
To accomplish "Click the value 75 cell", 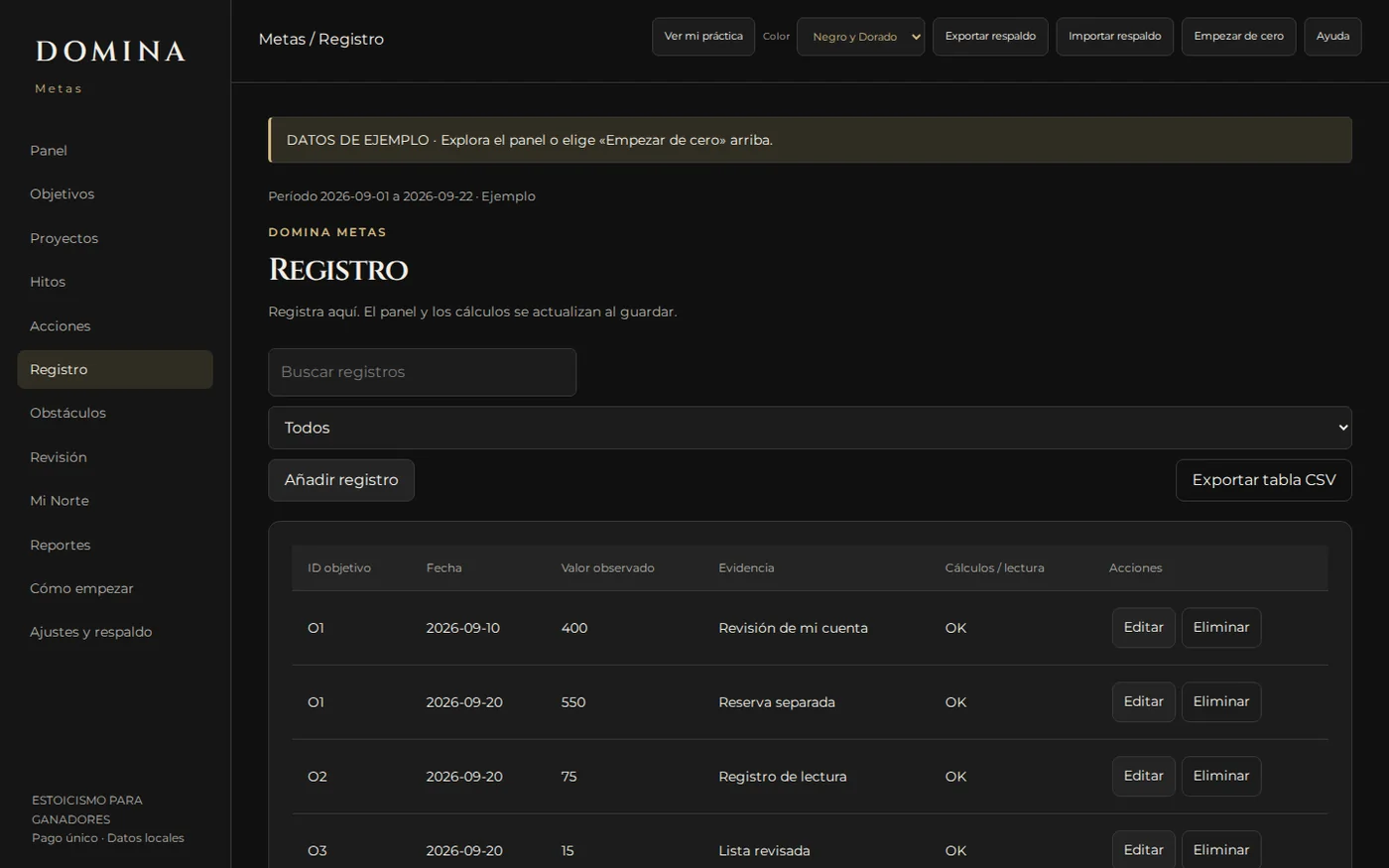I will click(x=568, y=777).
